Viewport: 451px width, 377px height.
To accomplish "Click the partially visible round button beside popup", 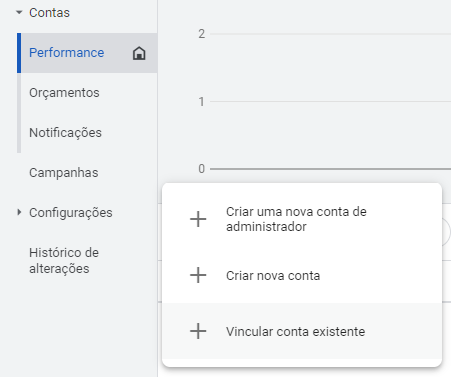I will [447, 231].
